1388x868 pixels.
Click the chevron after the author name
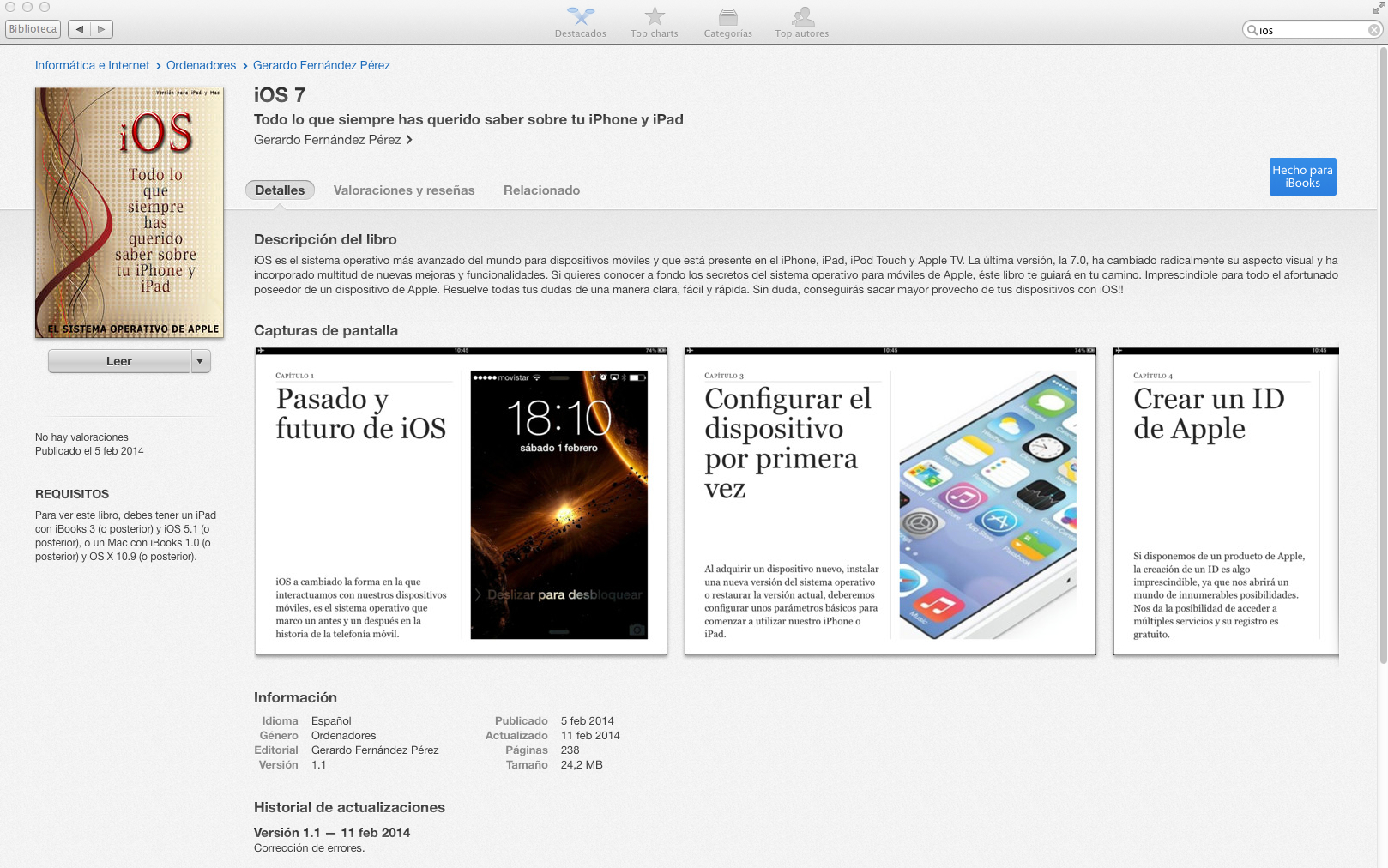pos(409,140)
